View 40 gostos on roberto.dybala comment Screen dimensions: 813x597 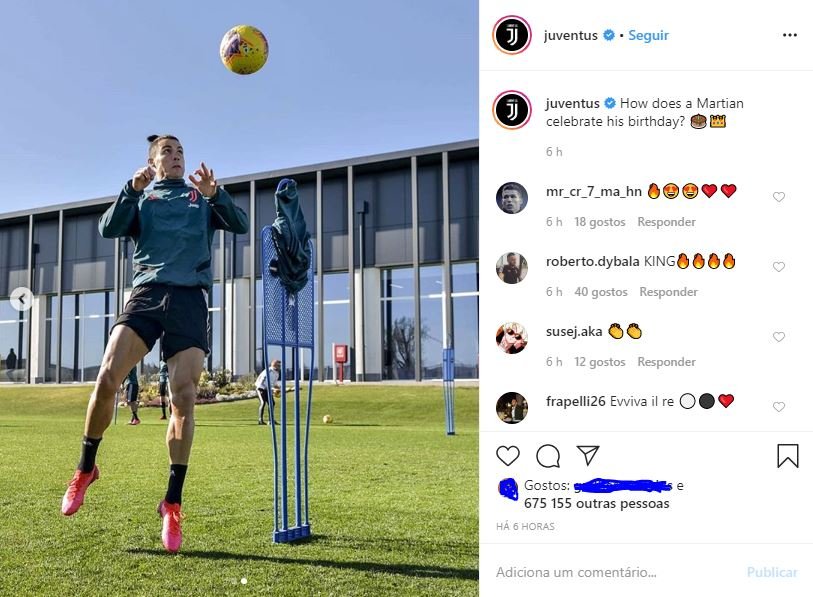click(600, 292)
